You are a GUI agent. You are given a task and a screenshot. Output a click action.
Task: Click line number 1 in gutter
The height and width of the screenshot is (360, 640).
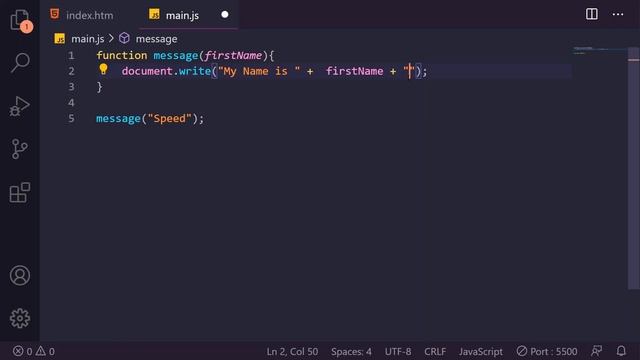coord(71,56)
